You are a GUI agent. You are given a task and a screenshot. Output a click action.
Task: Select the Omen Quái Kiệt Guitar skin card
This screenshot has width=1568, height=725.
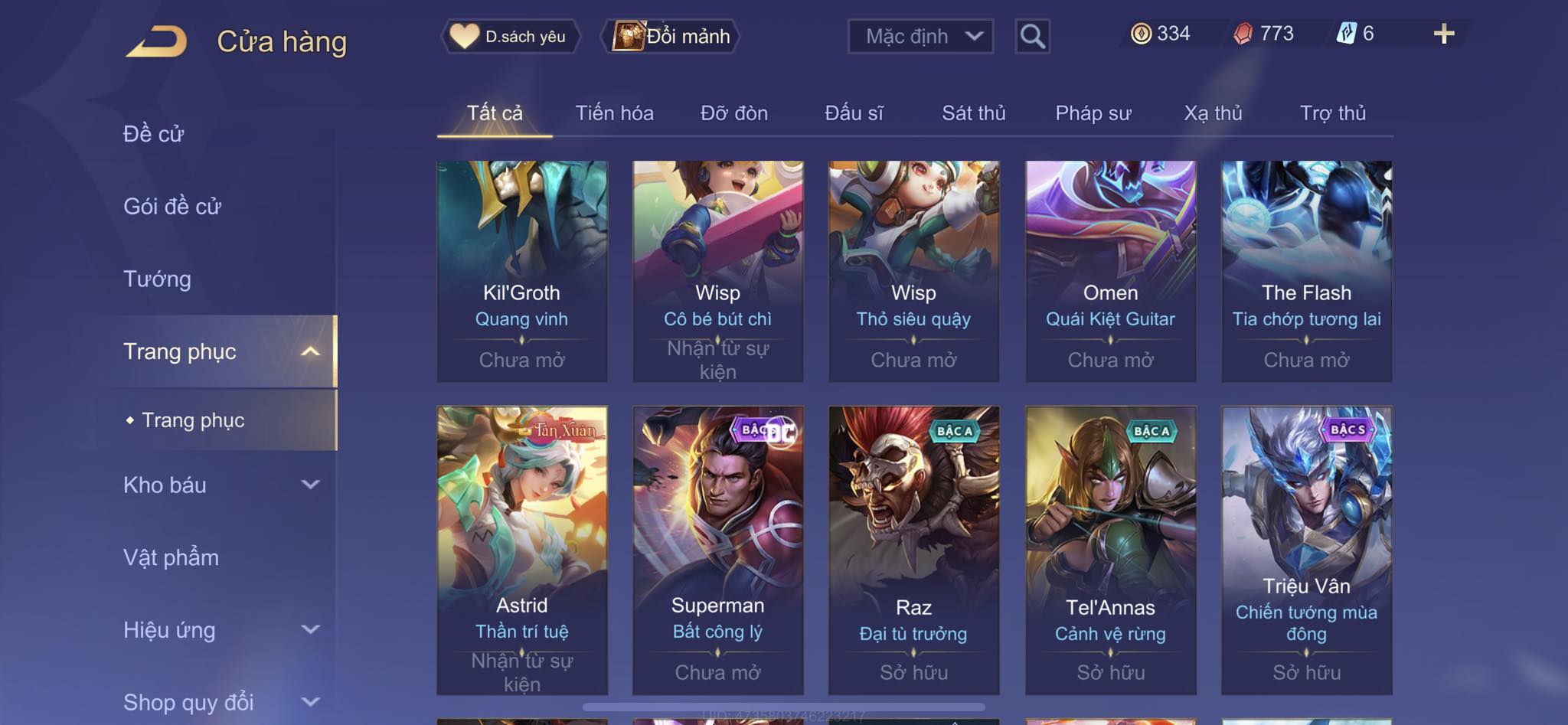1110,271
